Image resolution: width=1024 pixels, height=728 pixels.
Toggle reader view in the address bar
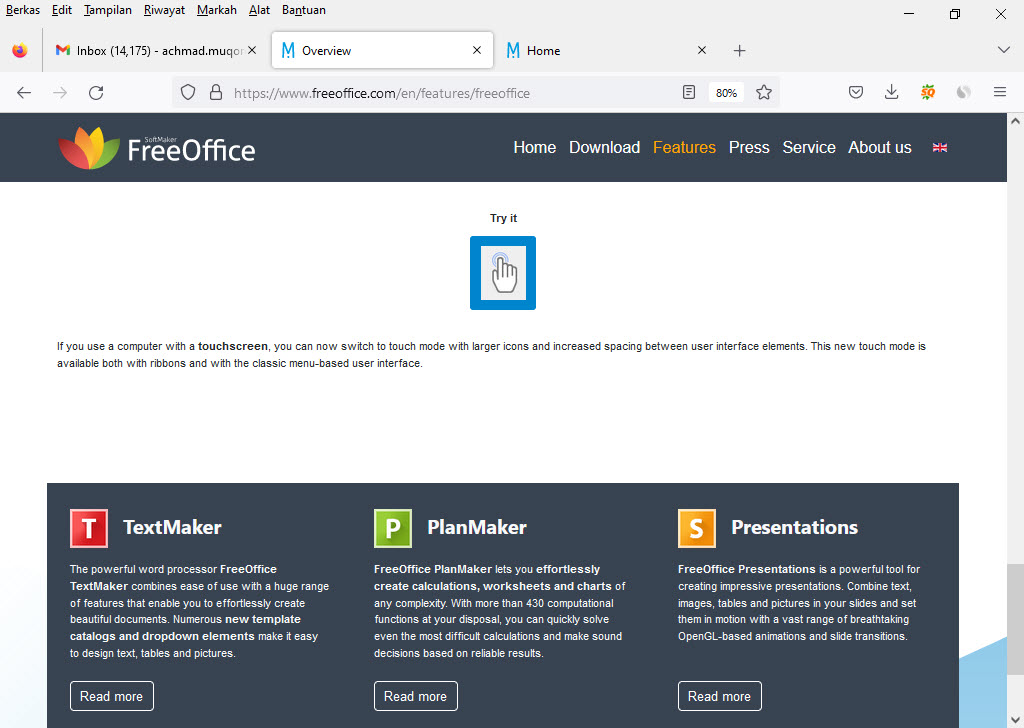pos(689,91)
